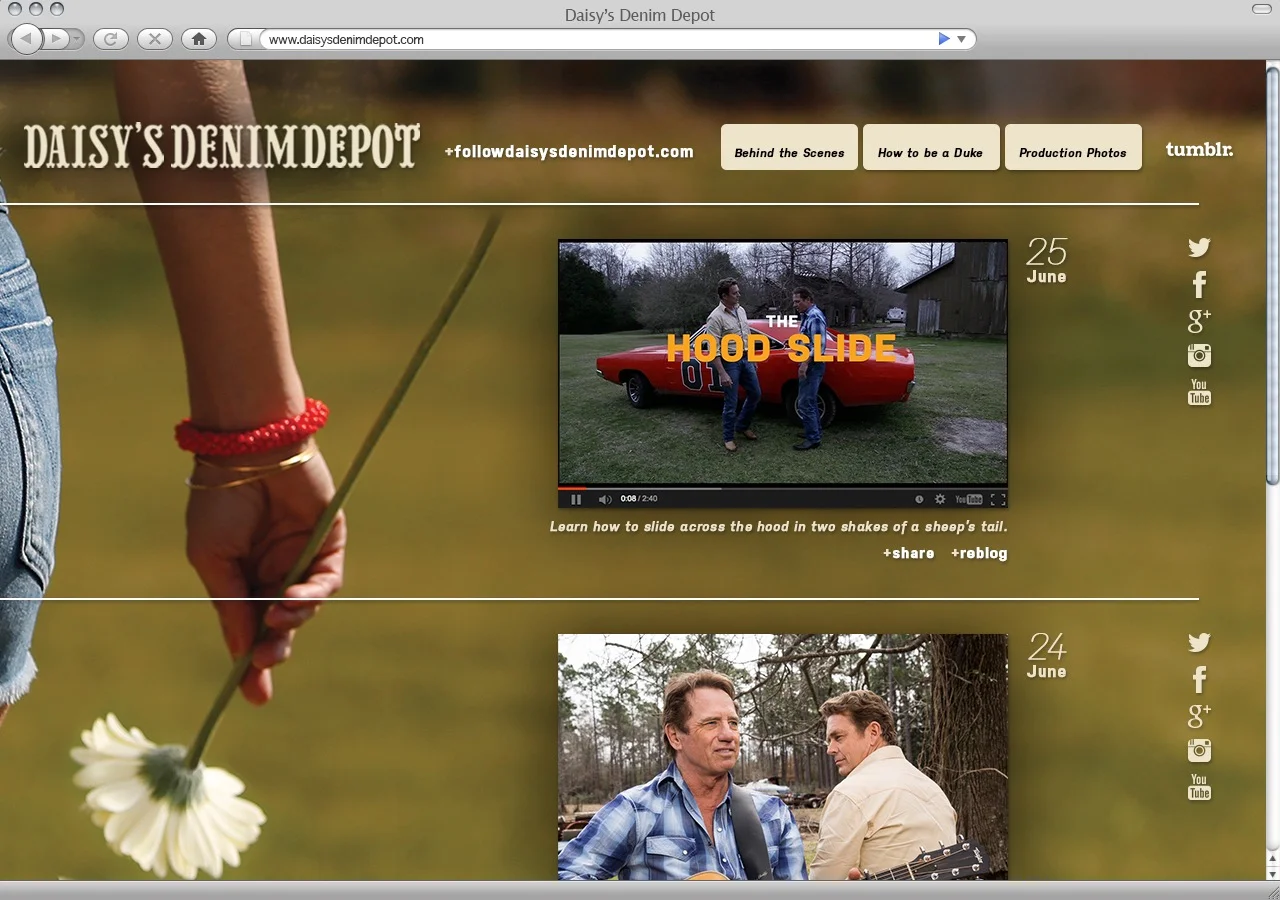
Task: Click +share under the video post
Action: 908,553
